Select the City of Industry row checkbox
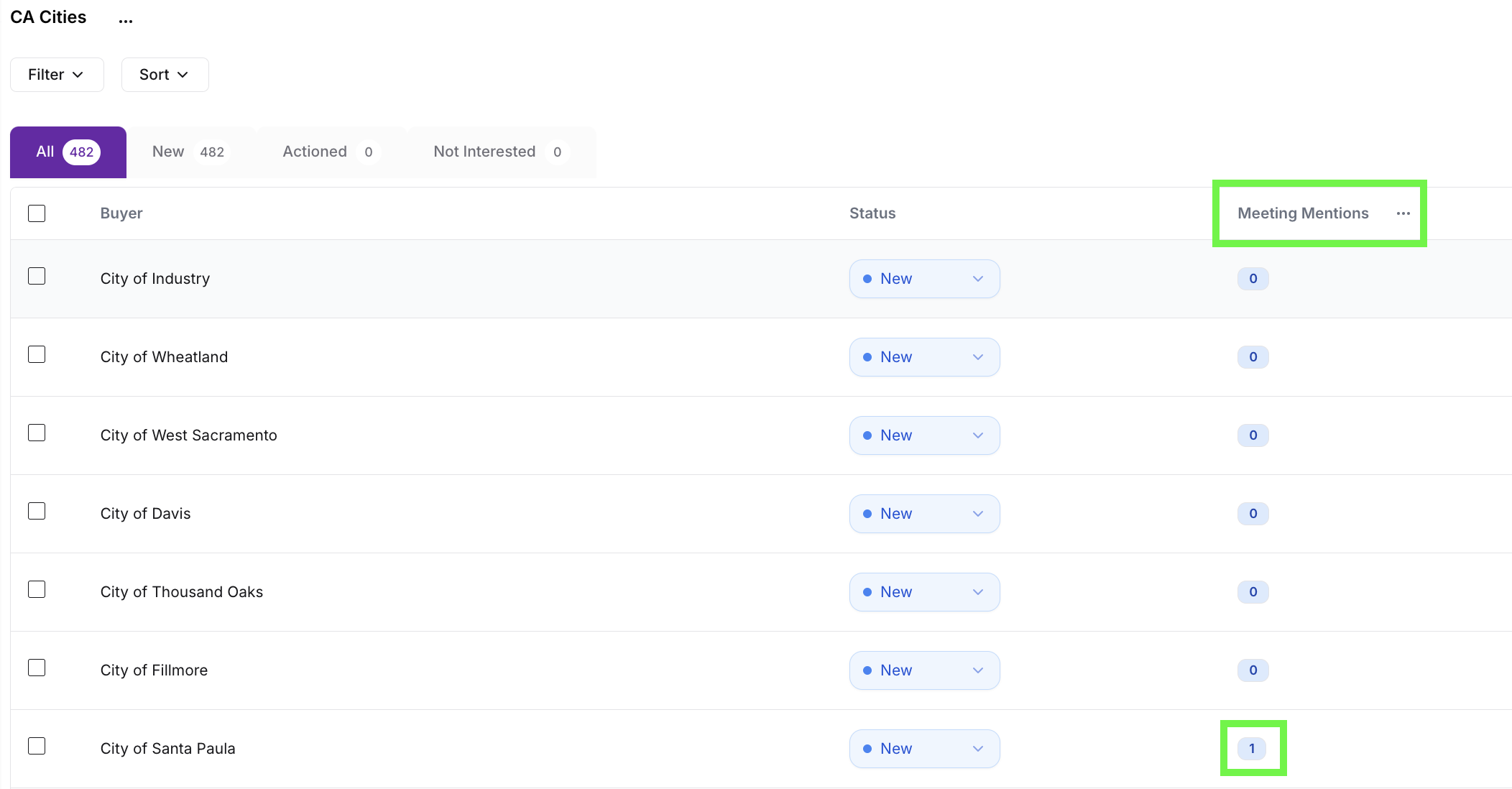This screenshot has width=1512, height=789. pos(37,276)
